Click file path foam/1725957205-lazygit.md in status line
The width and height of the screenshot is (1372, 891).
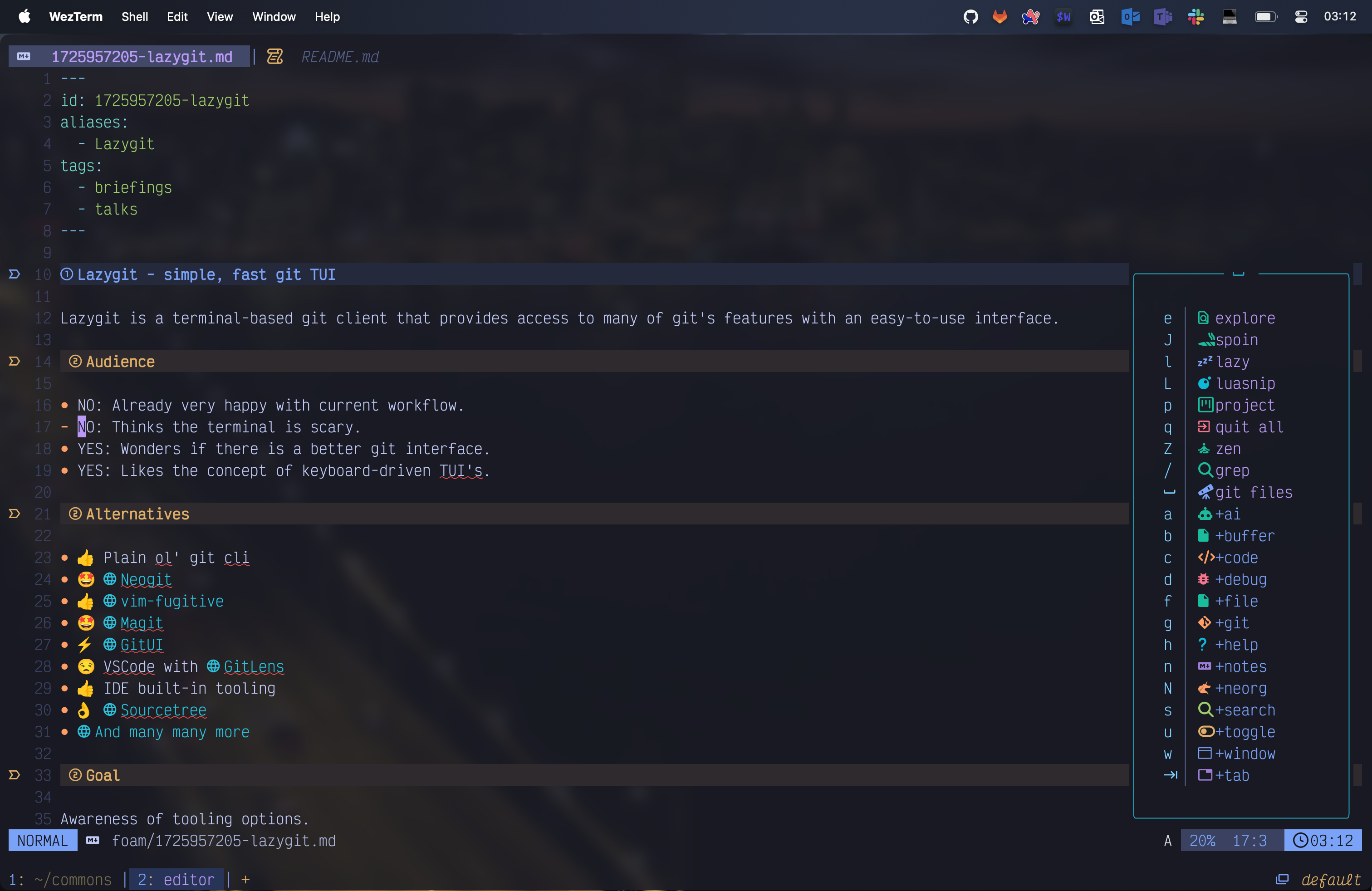[224, 841]
